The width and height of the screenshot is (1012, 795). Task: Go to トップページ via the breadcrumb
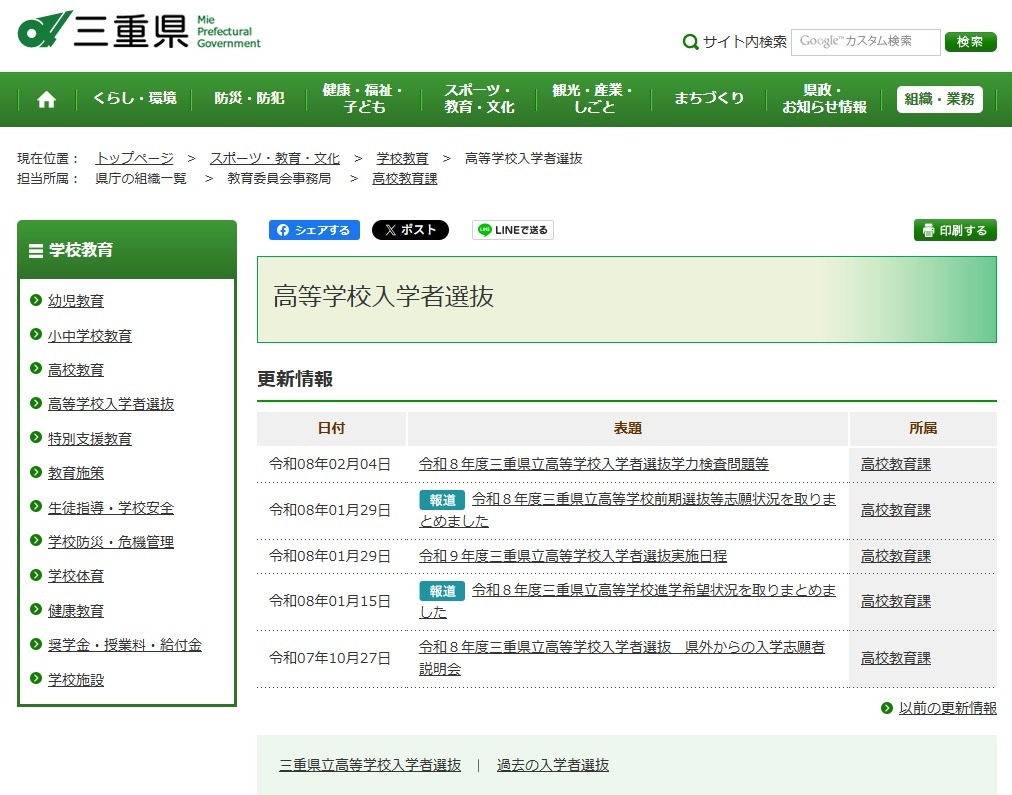pyautogui.click(x=133, y=157)
